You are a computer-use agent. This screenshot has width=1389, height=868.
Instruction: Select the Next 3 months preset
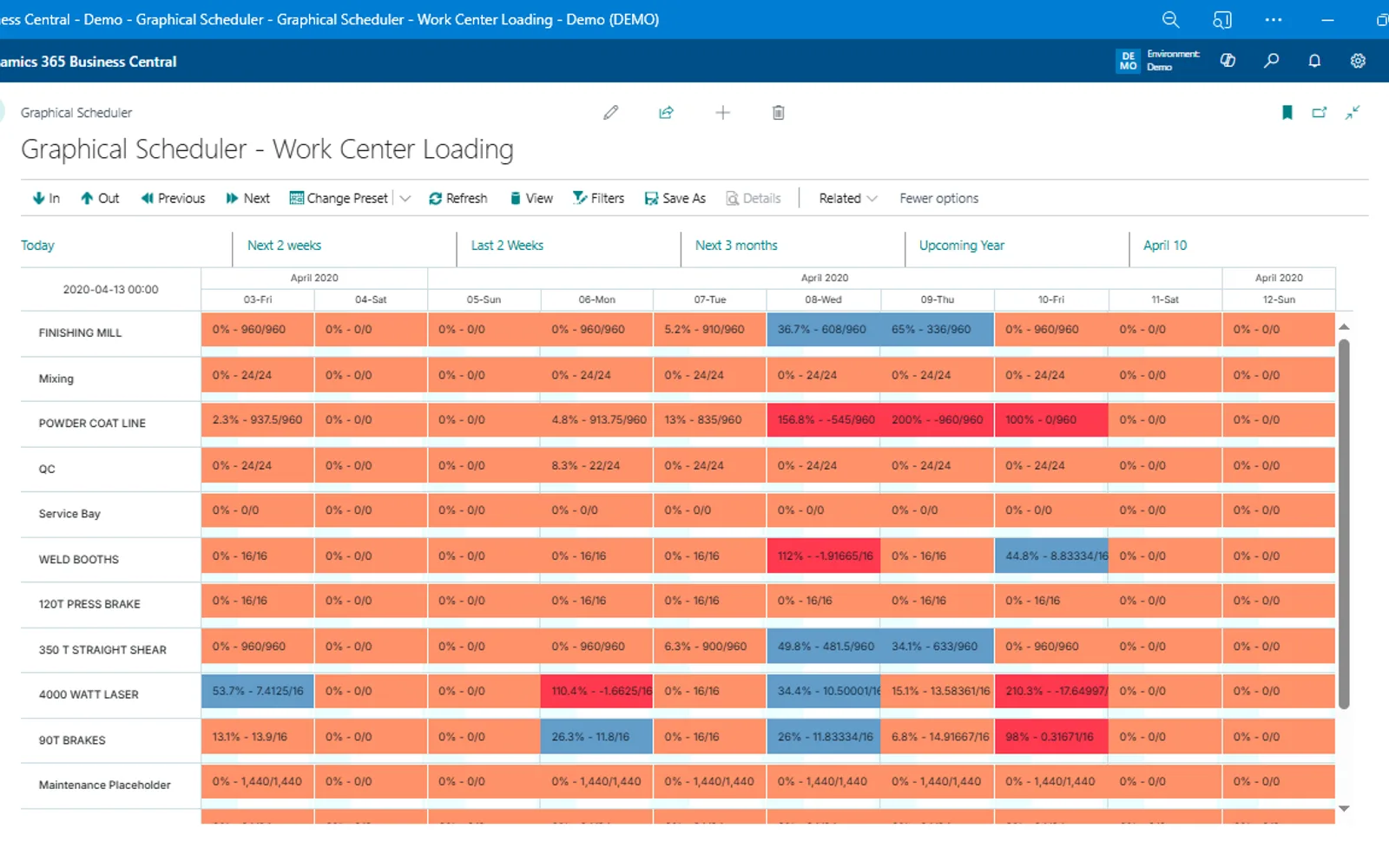click(736, 246)
